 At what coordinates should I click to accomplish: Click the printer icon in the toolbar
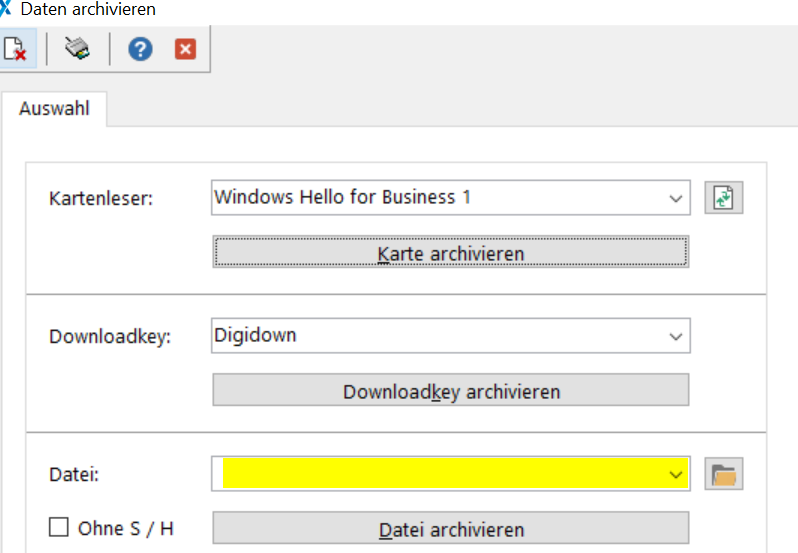pyautogui.click(x=77, y=48)
